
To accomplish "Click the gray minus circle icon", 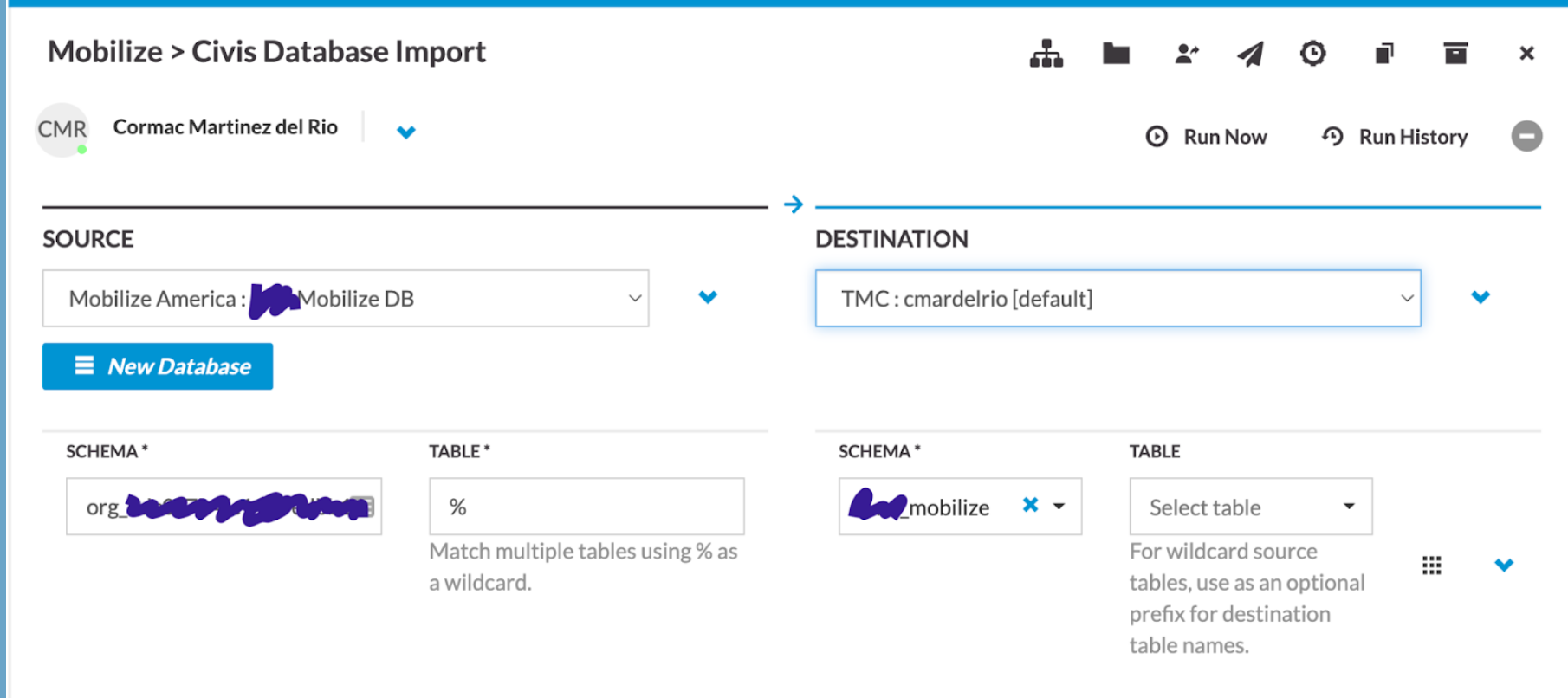I will click(x=1526, y=136).
